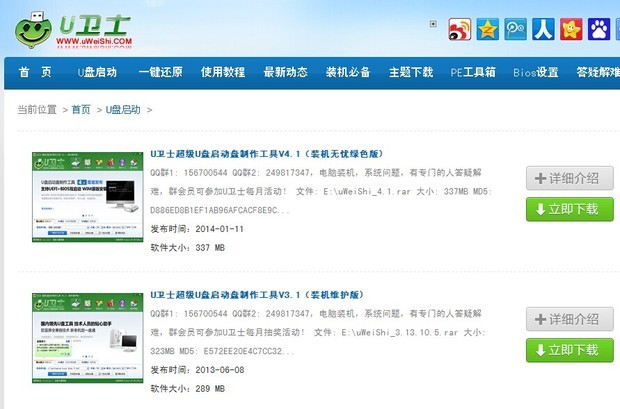Share via red star icon
Image resolution: width=620 pixels, height=409 pixels.
(x=571, y=29)
